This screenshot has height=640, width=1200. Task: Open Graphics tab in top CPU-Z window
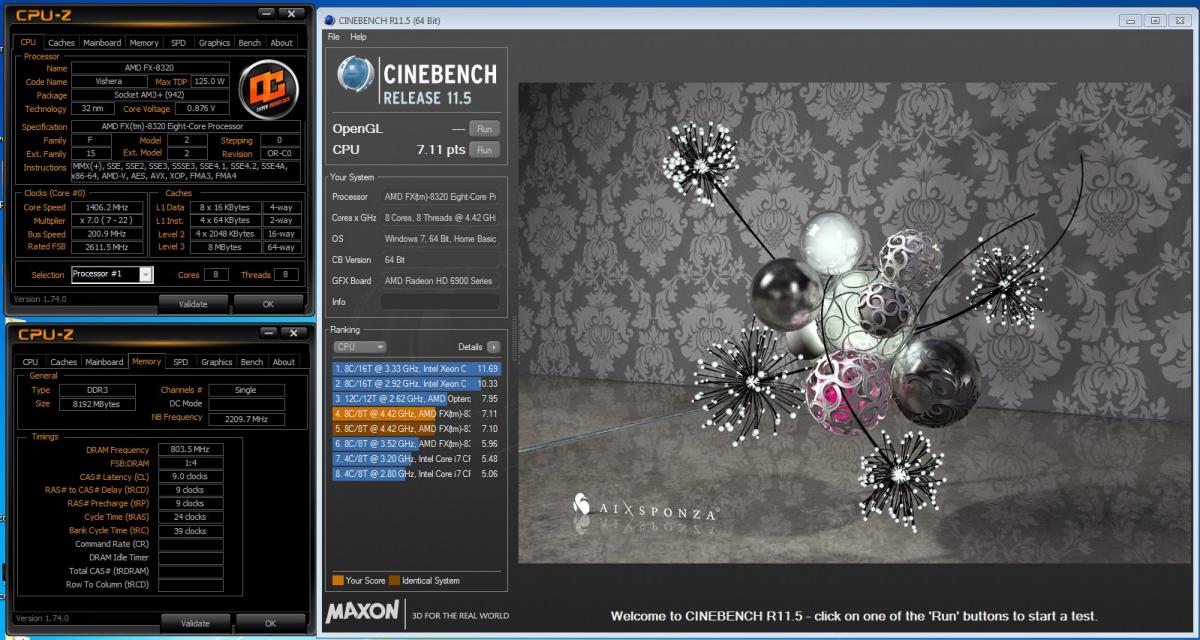pos(214,43)
